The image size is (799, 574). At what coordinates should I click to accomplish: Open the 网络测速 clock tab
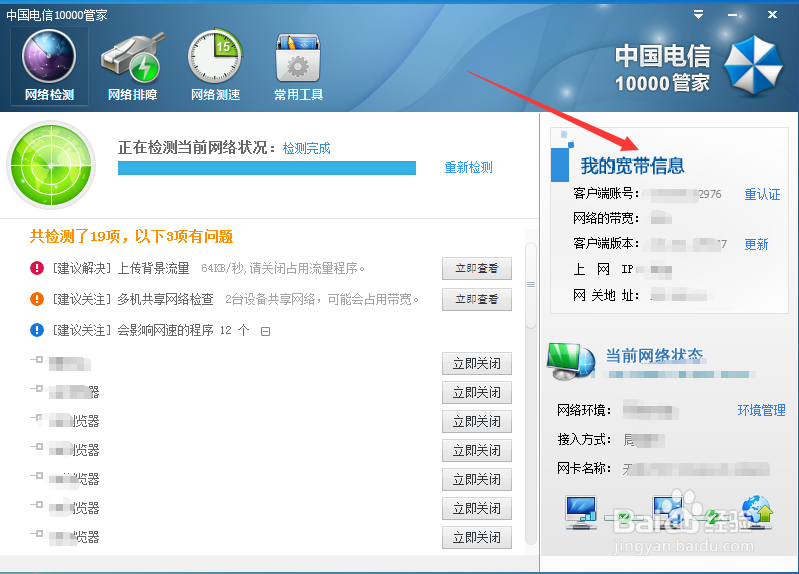215,66
